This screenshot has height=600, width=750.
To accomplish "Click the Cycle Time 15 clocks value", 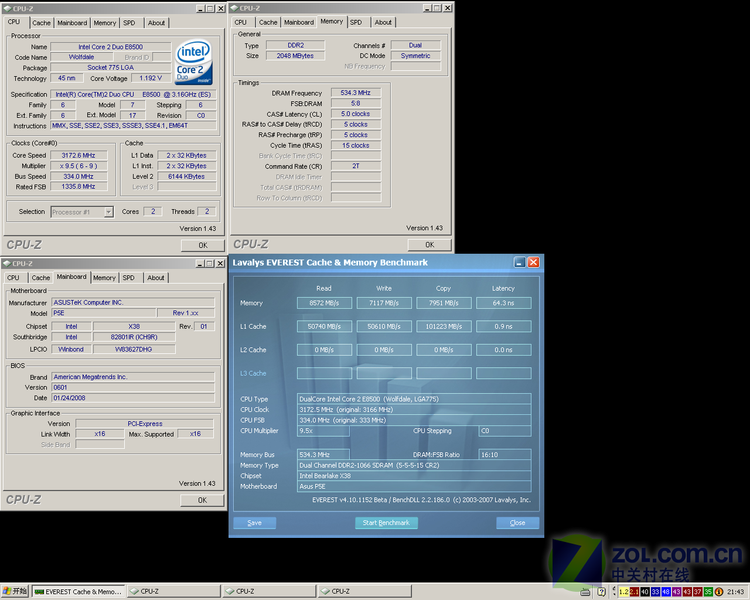I will tap(355, 145).
